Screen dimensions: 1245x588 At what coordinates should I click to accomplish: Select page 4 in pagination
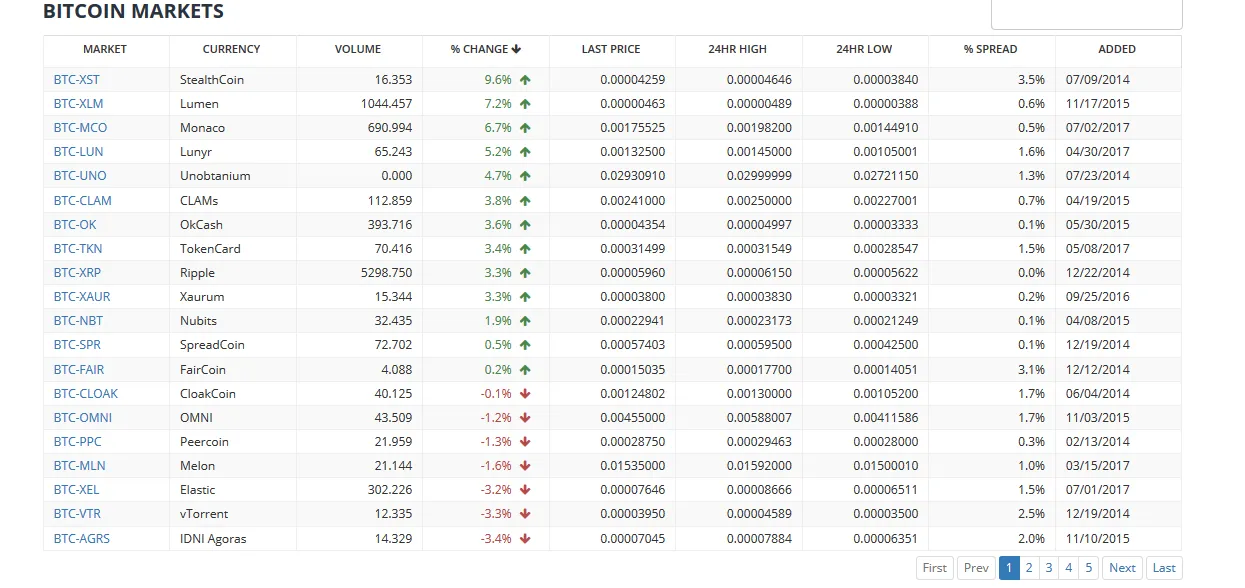coord(1069,568)
